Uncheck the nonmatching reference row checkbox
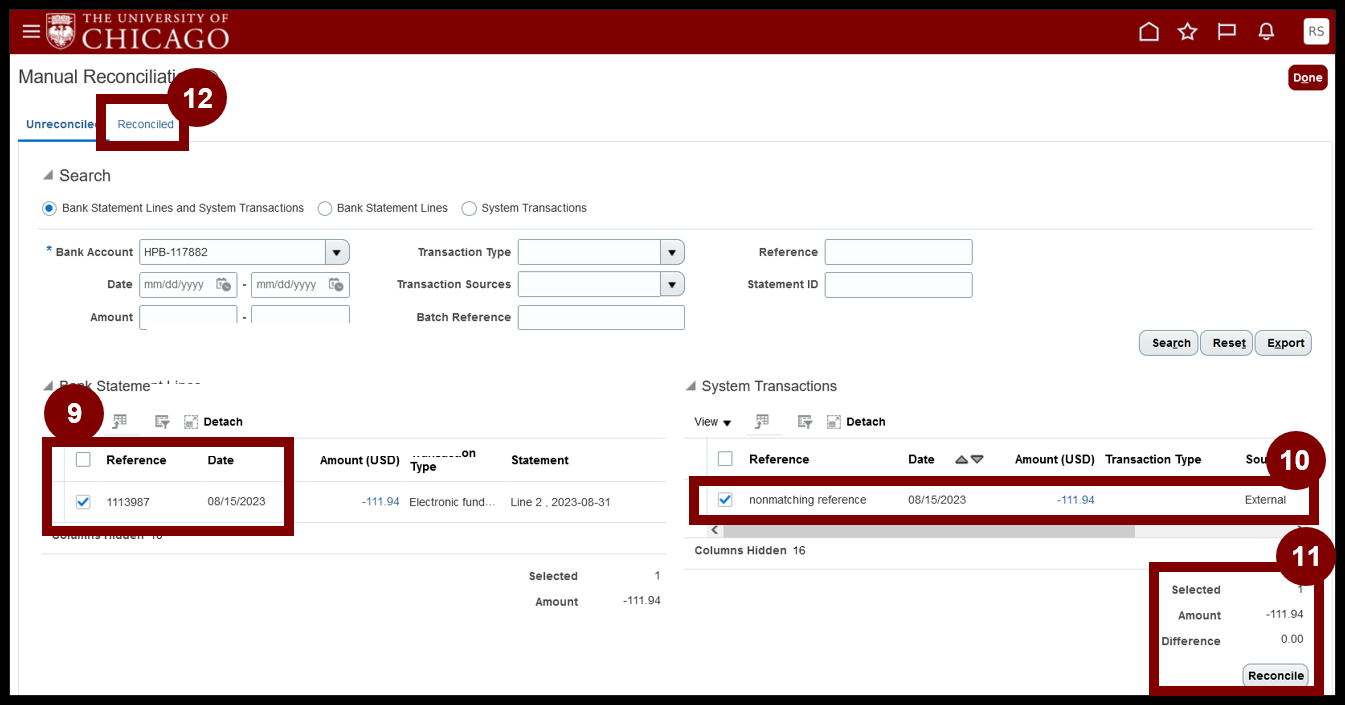The image size is (1345, 705). click(x=726, y=499)
